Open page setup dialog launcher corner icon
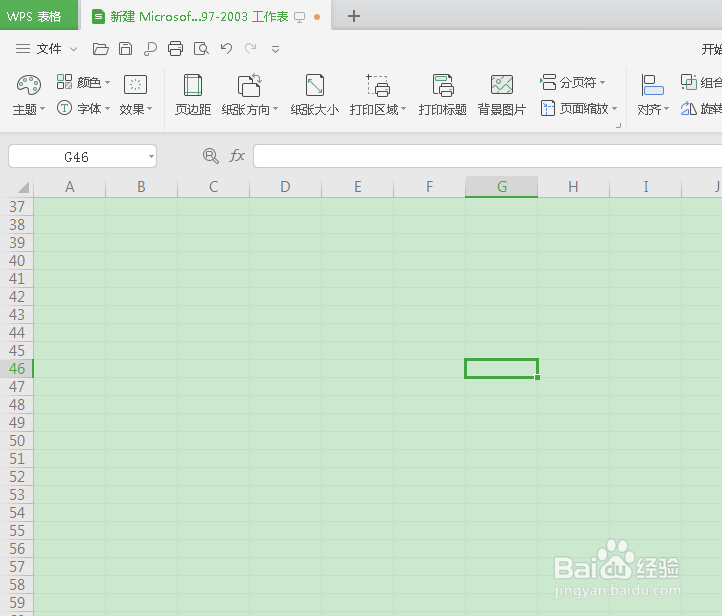This screenshot has width=722, height=616. click(x=618, y=125)
